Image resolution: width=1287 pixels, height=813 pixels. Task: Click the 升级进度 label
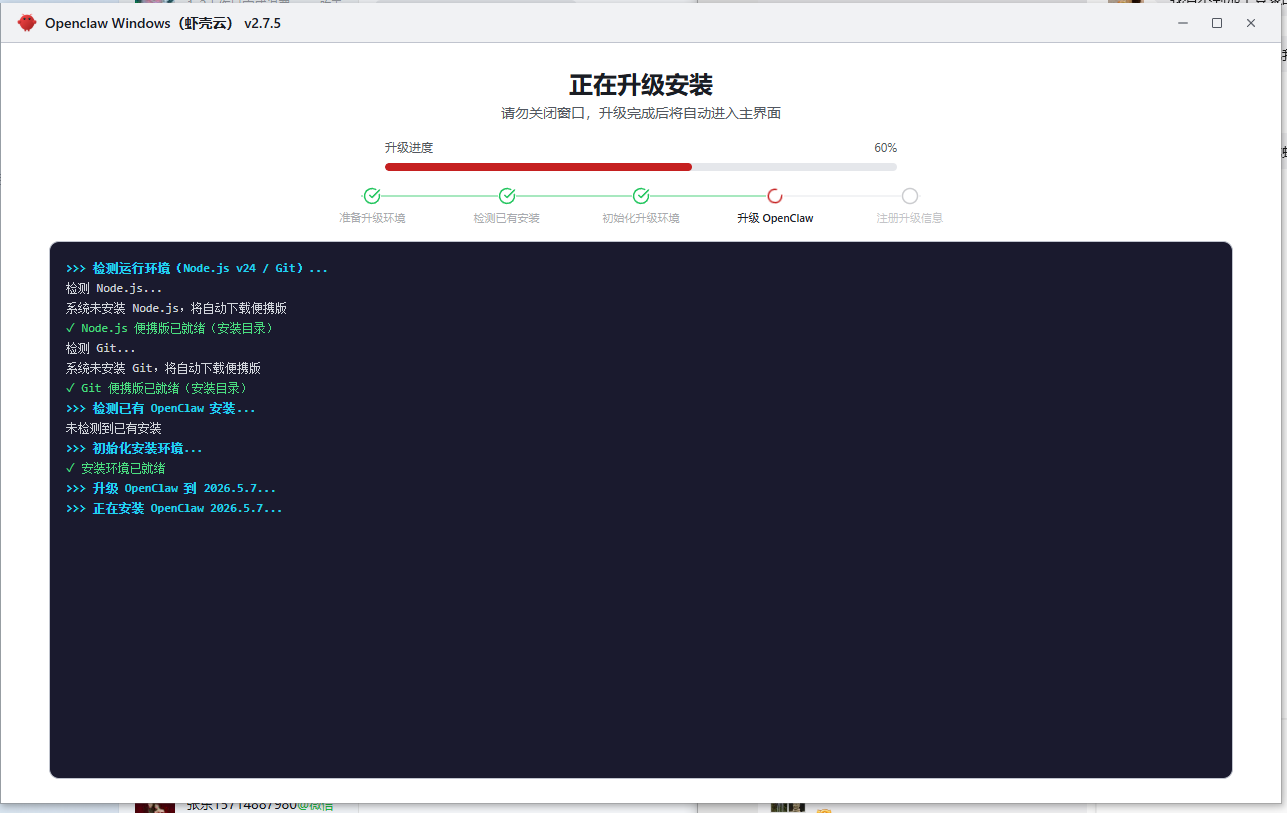click(x=409, y=148)
